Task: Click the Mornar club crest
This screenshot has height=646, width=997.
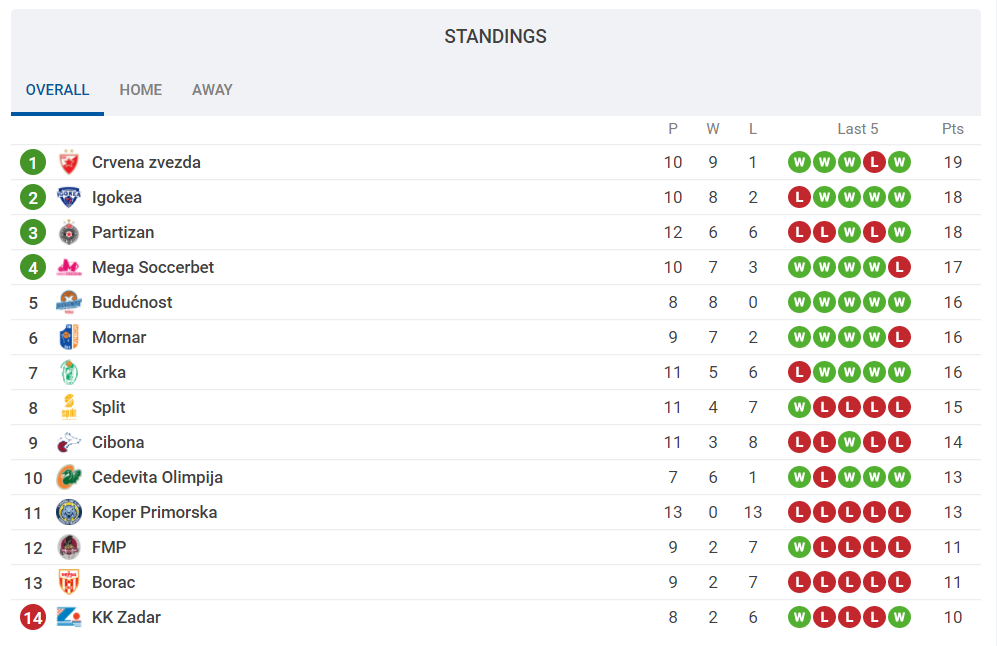Action: click(x=68, y=336)
